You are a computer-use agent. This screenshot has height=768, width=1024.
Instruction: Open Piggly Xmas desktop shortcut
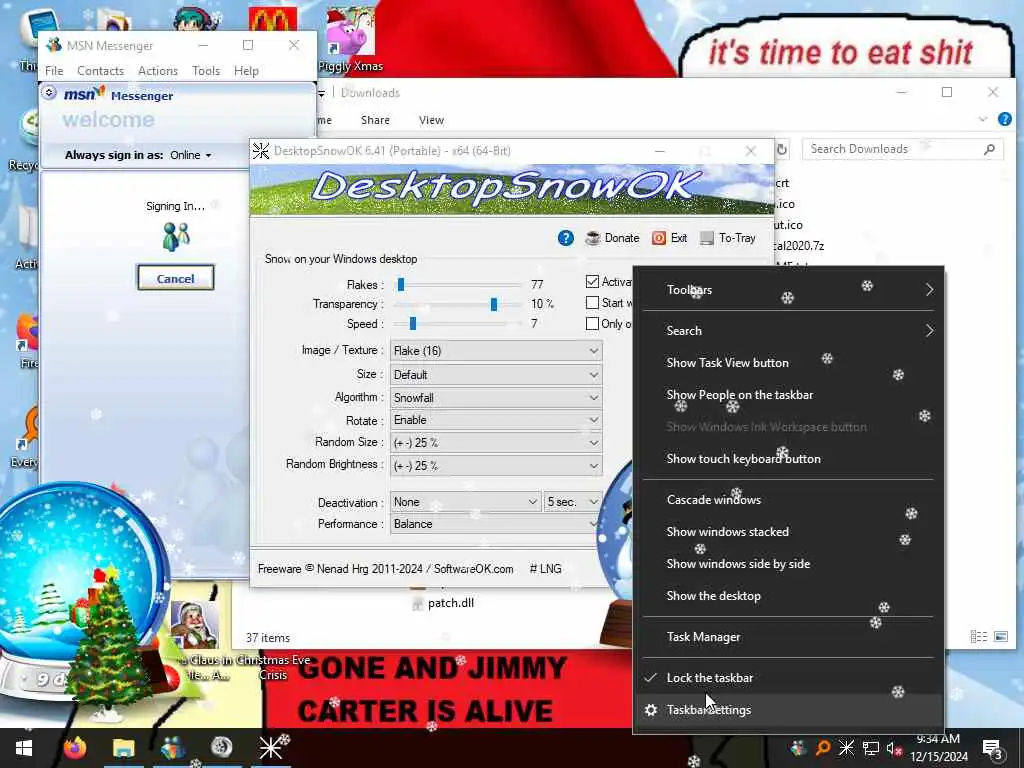point(351,38)
